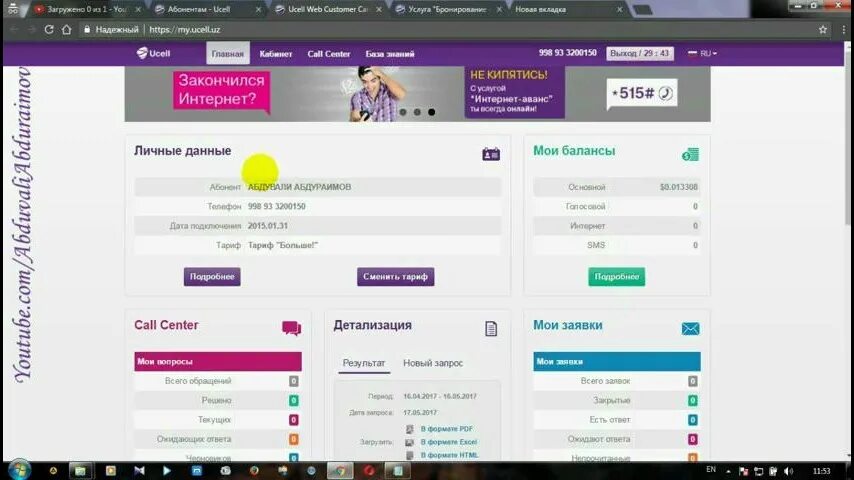Click the Детализация document icon

point(491,329)
